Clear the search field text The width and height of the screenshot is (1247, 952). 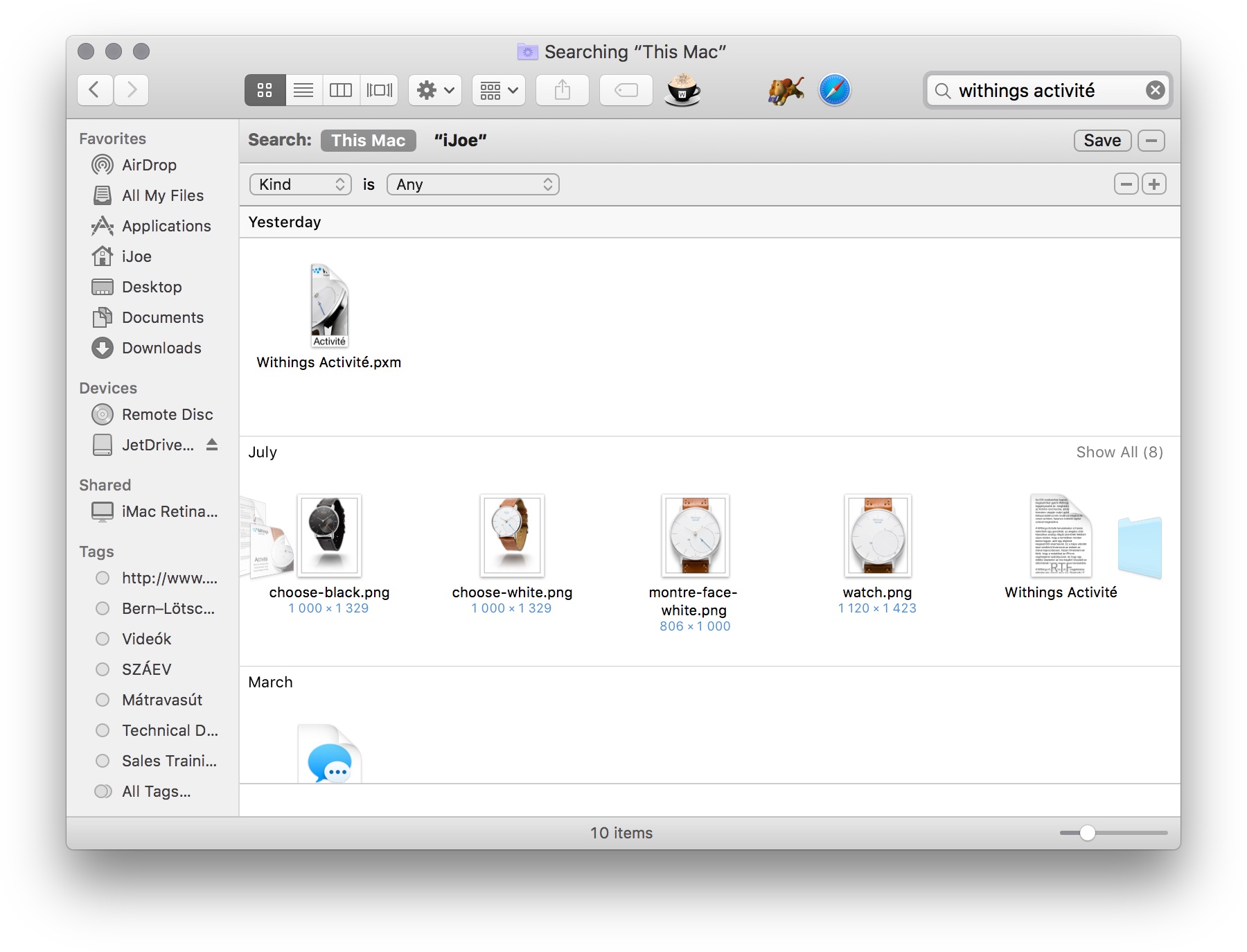click(1155, 90)
